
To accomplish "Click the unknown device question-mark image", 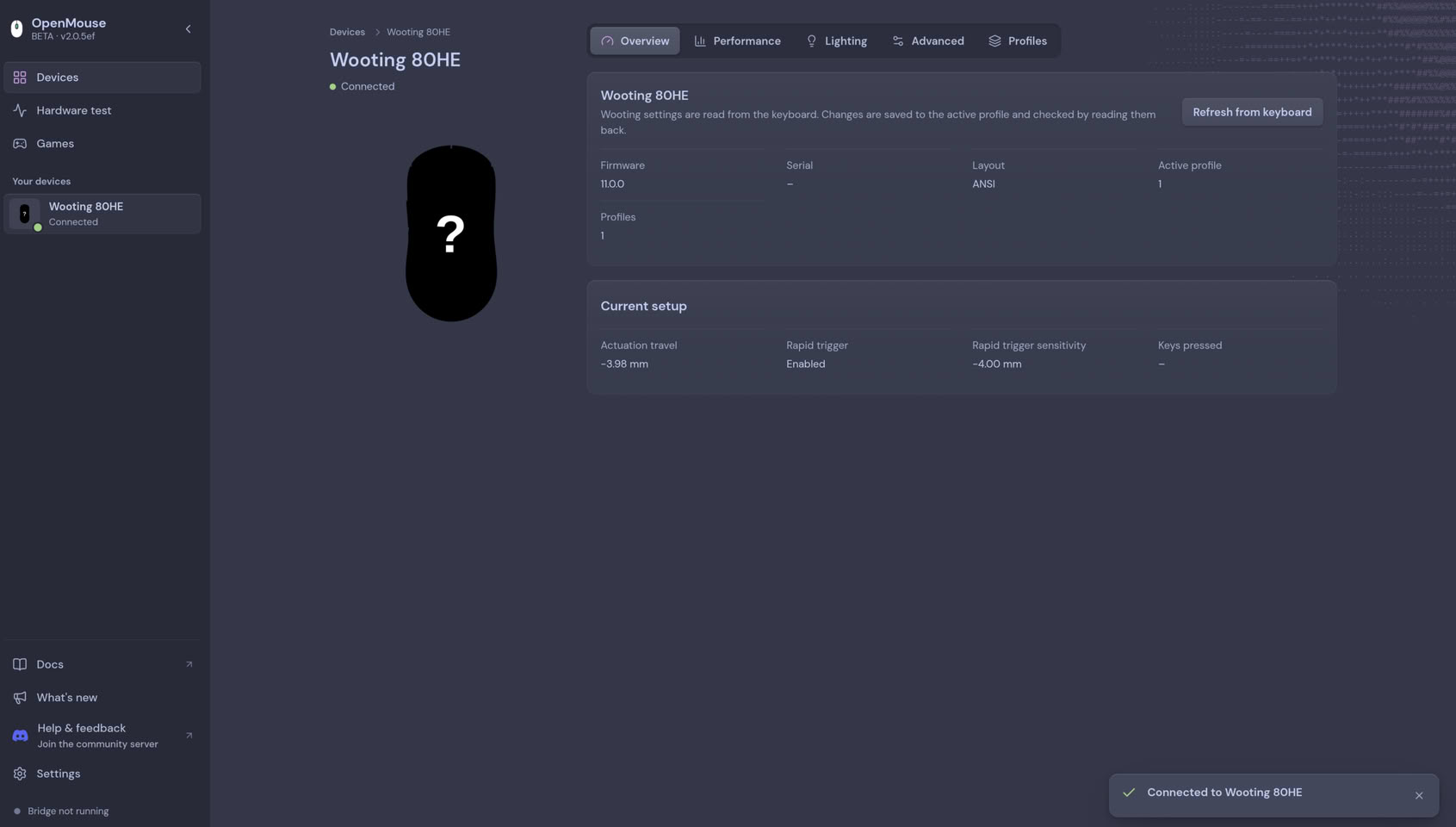I will [451, 233].
